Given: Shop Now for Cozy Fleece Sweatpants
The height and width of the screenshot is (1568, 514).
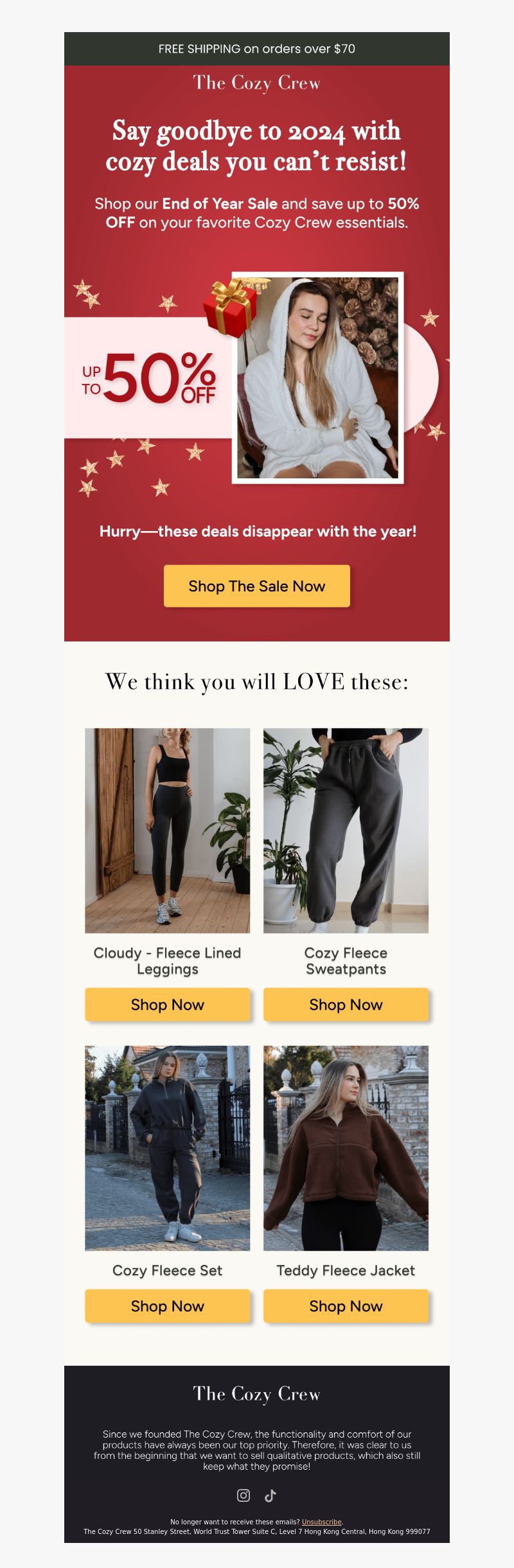Looking at the screenshot, I should click(346, 1004).
